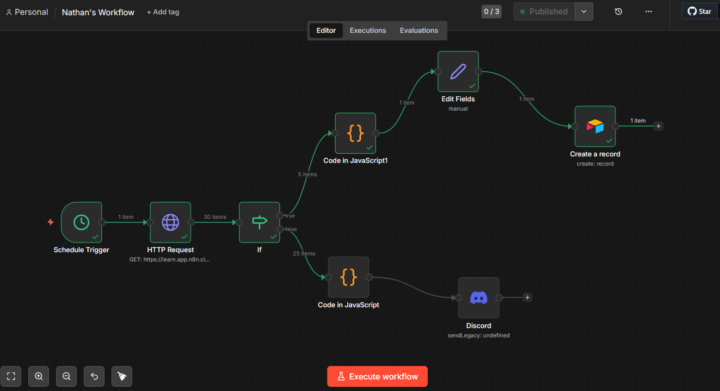This screenshot has height=391, width=720.
Task: Click the Nathan's Workflow title
Action: [98, 12]
